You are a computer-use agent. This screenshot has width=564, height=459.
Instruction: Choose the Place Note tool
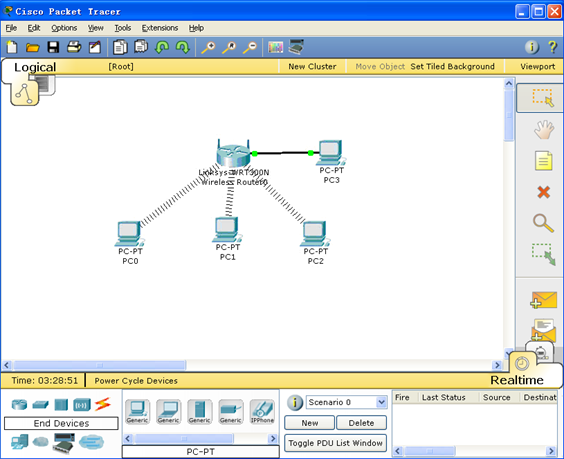[x=543, y=160]
